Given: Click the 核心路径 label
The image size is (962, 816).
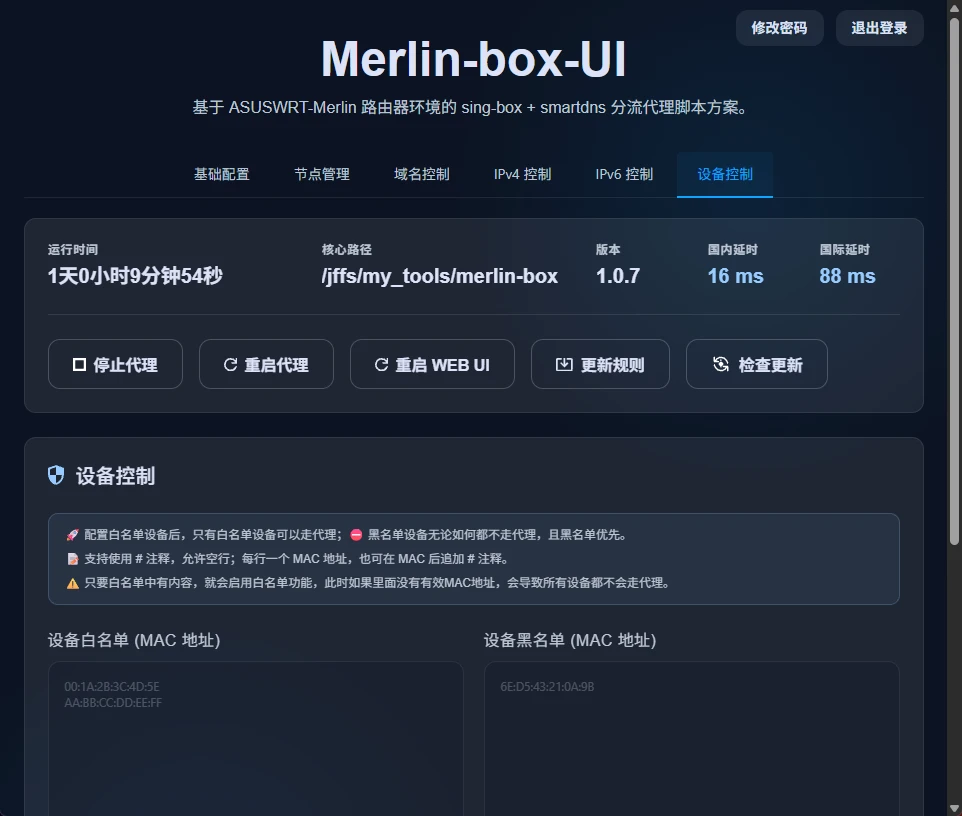Looking at the screenshot, I should pyautogui.click(x=347, y=250).
